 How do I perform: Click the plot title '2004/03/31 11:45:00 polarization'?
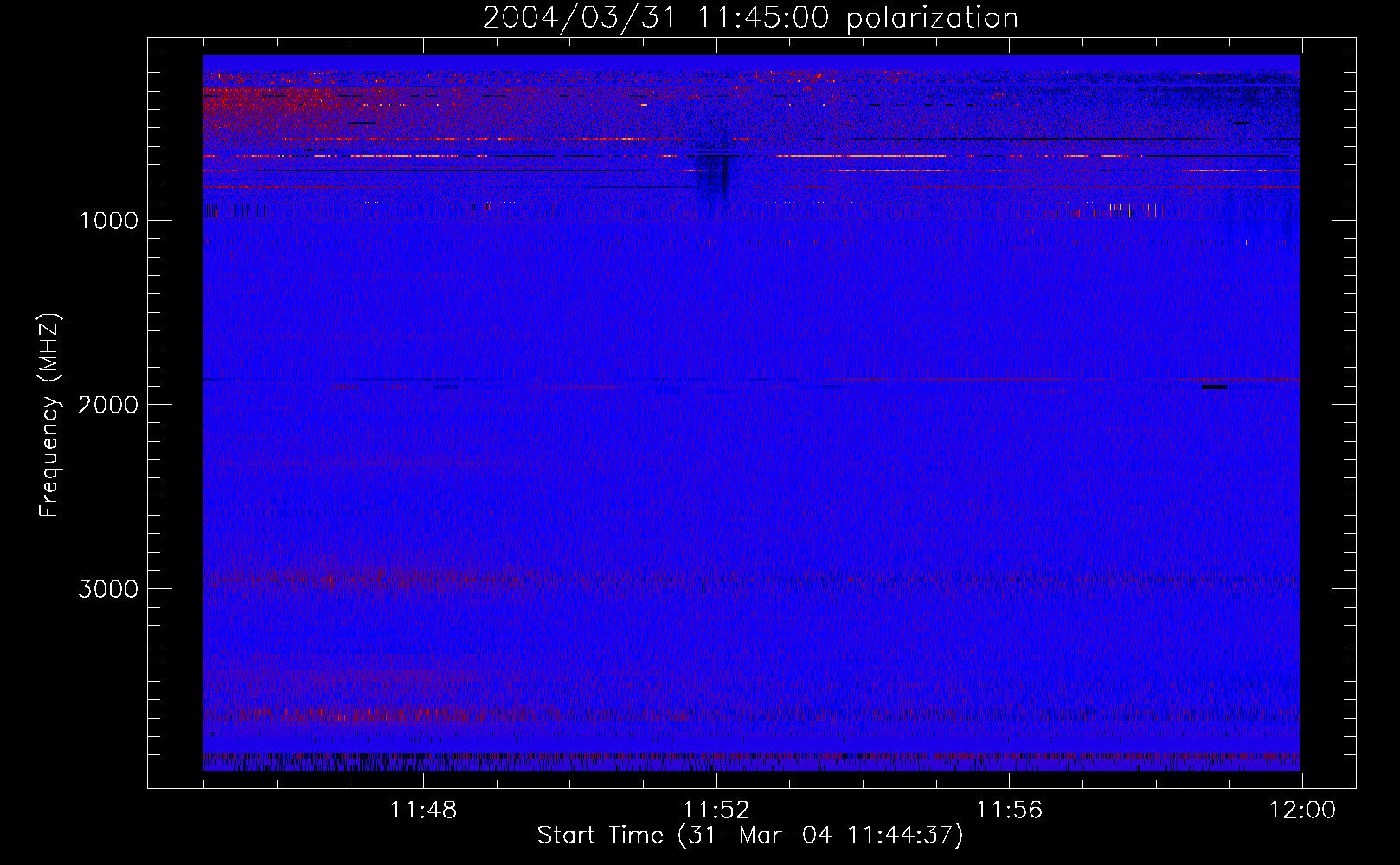[750, 17]
